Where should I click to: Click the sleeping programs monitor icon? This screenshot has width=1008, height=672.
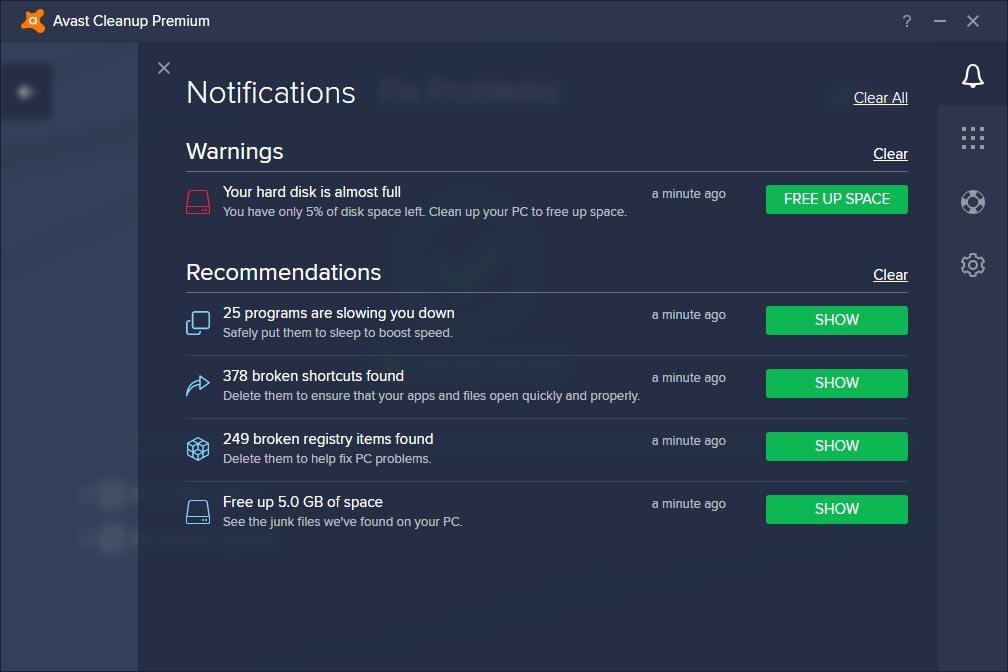[x=197, y=321]
